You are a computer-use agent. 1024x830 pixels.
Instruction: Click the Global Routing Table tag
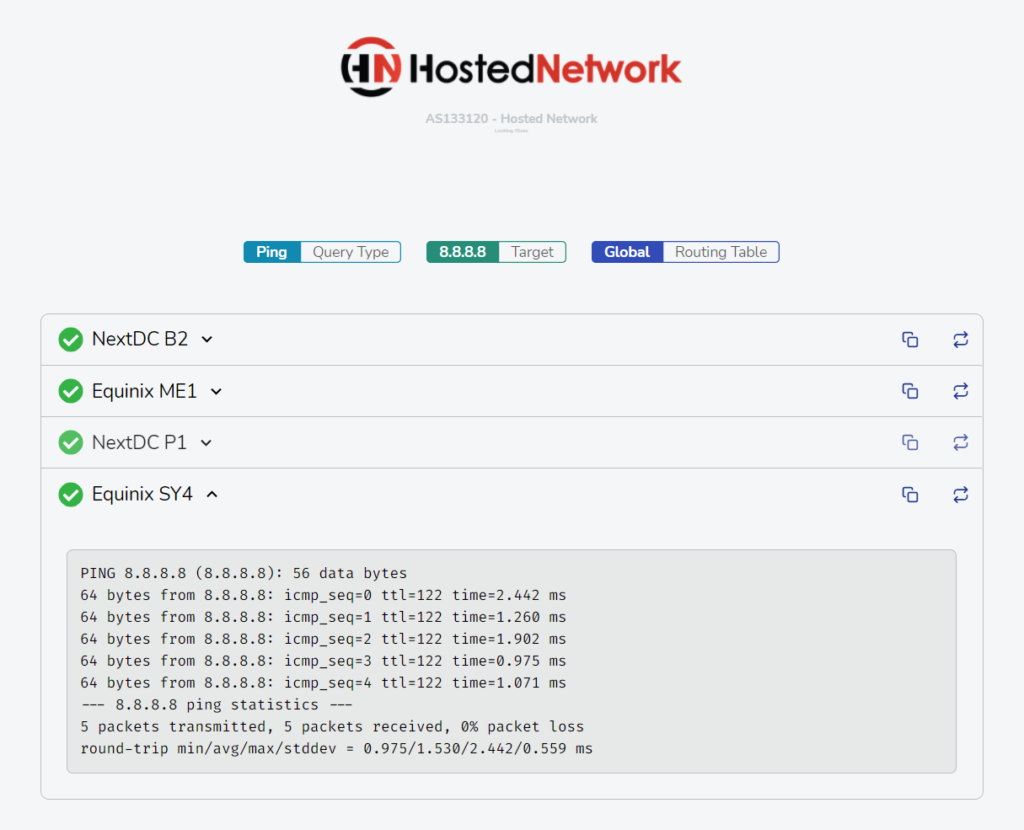click(685, 252)
